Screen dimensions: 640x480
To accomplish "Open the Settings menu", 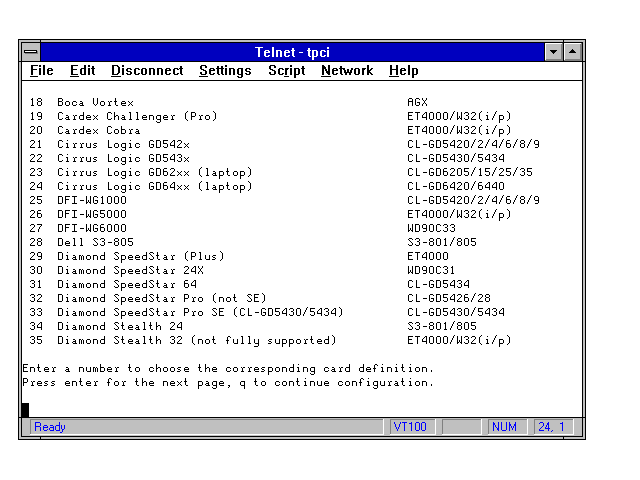I will pyautogui.click(x=225, y=71).
